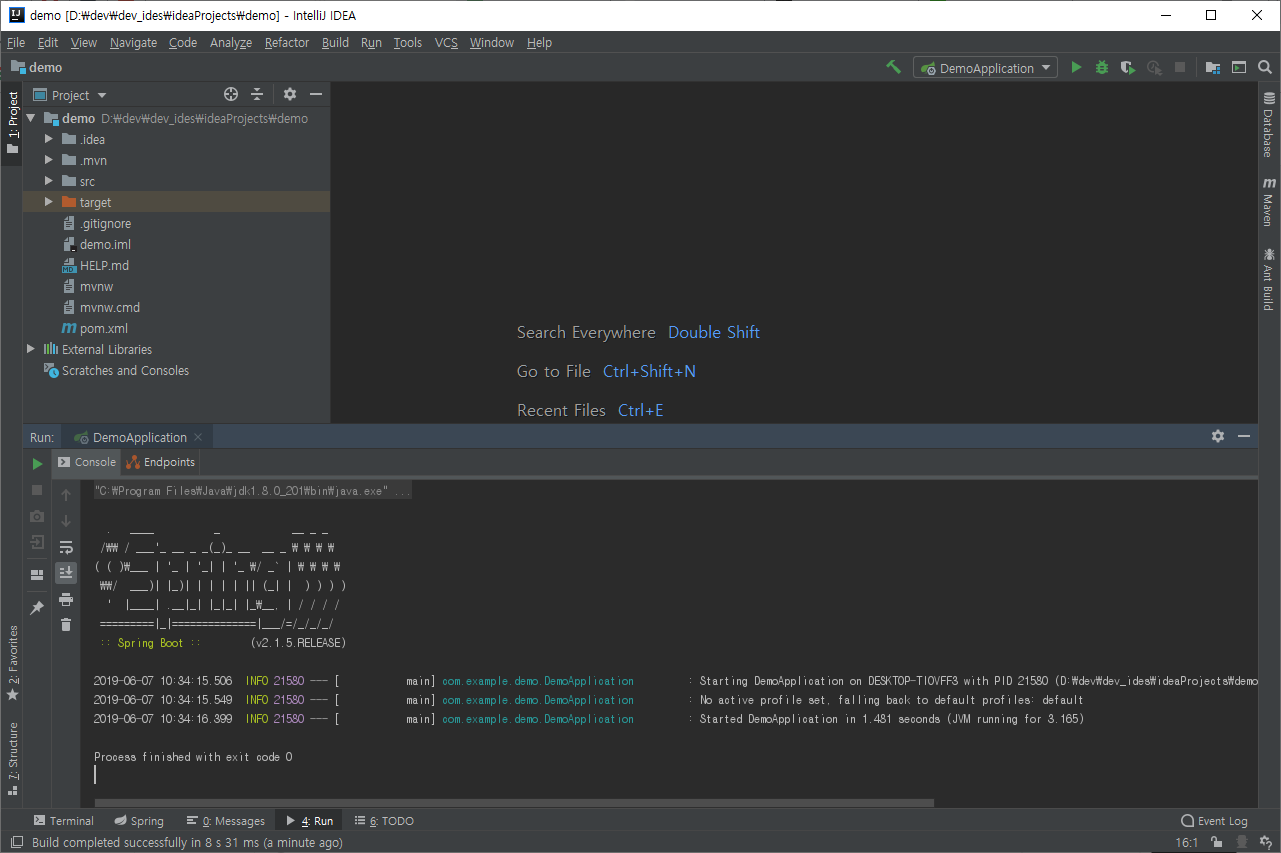Toggle soft-wrap in the console

(66, 547)
